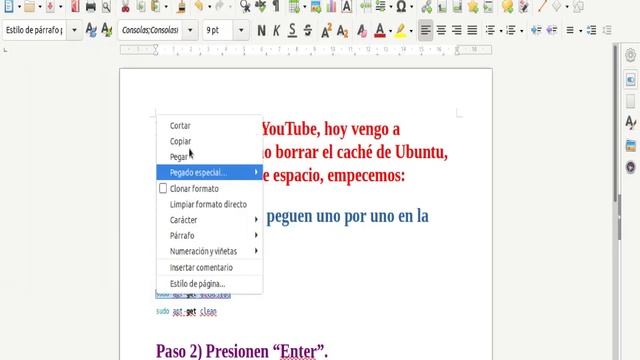Image resolution: width=640 pixels, height=360 pixels.
Task: Open Pegado especial submenu
Action: pyautogui.click(x=209, y=172)
